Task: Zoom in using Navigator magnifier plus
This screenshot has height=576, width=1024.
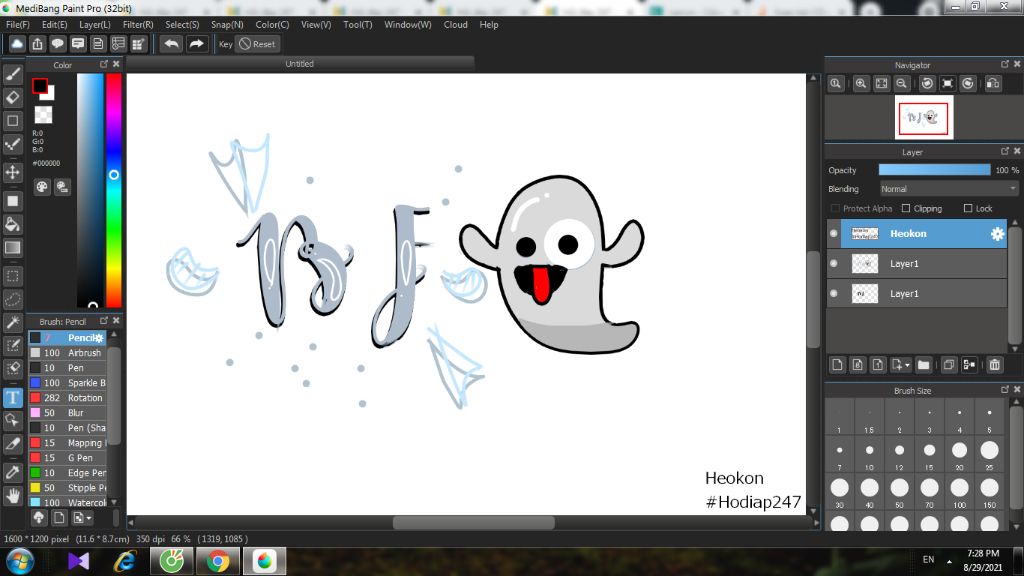Action: tap(861, 84)
